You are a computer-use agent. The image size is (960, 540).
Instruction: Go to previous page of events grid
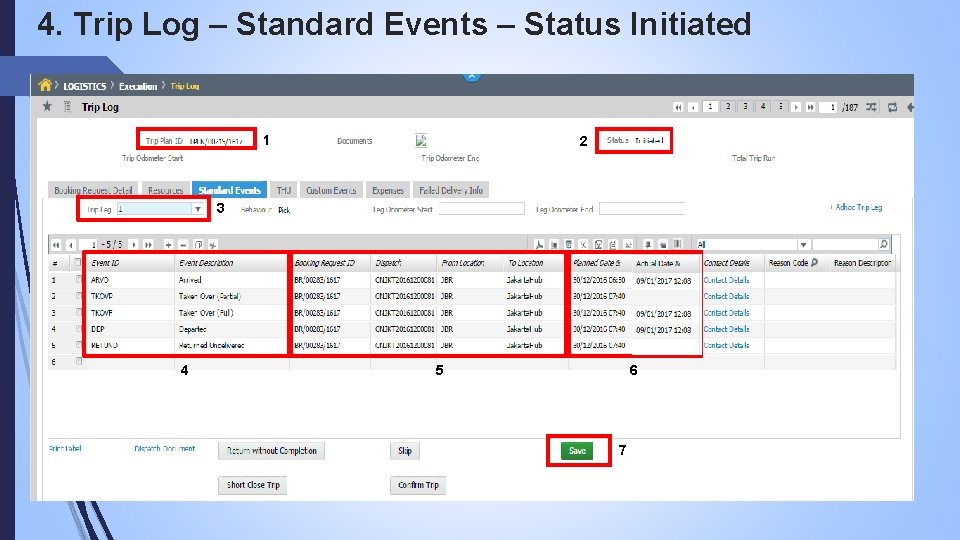click(x=71, y=245)
